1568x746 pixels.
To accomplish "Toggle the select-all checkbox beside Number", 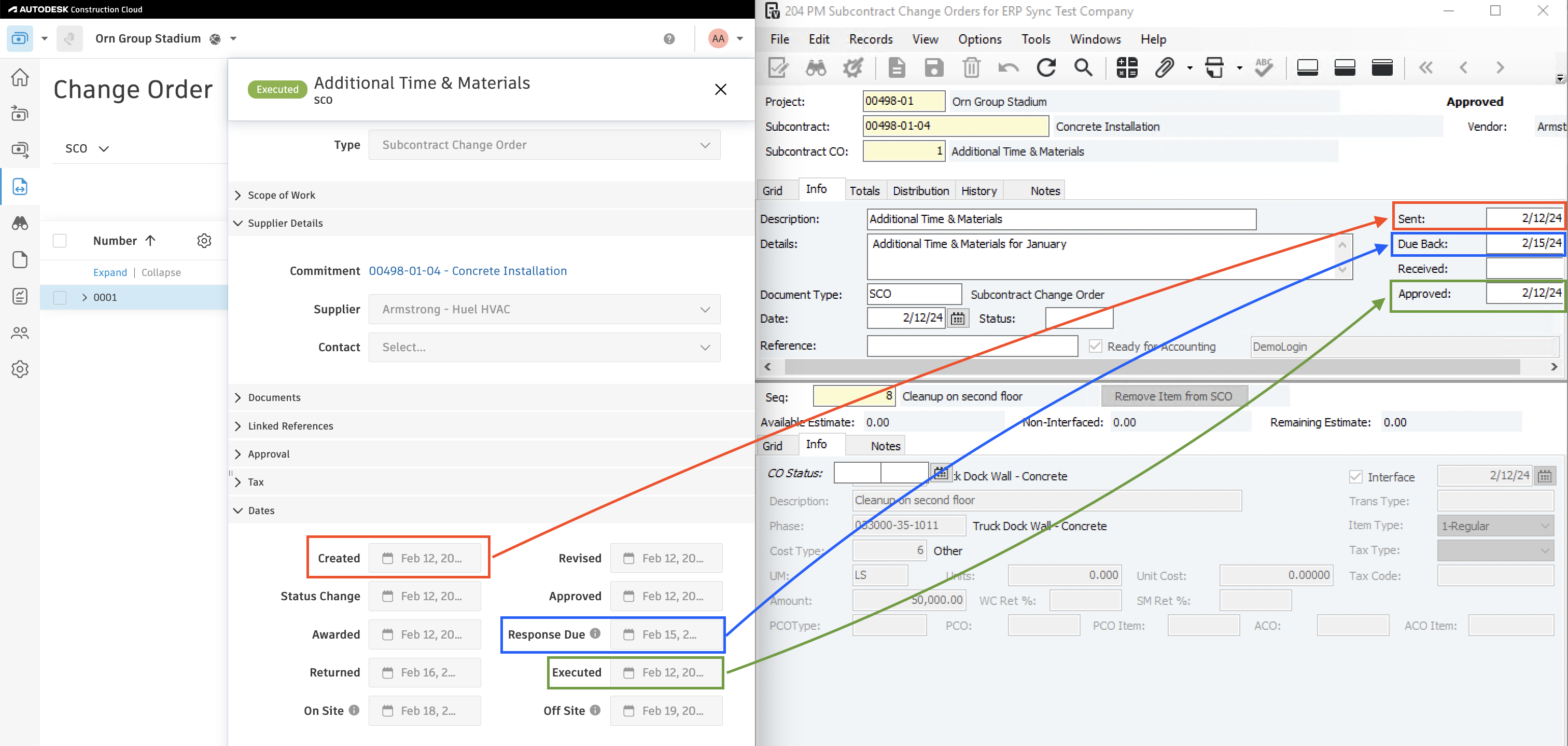I will pyautogui.click(x=60, y=241).
